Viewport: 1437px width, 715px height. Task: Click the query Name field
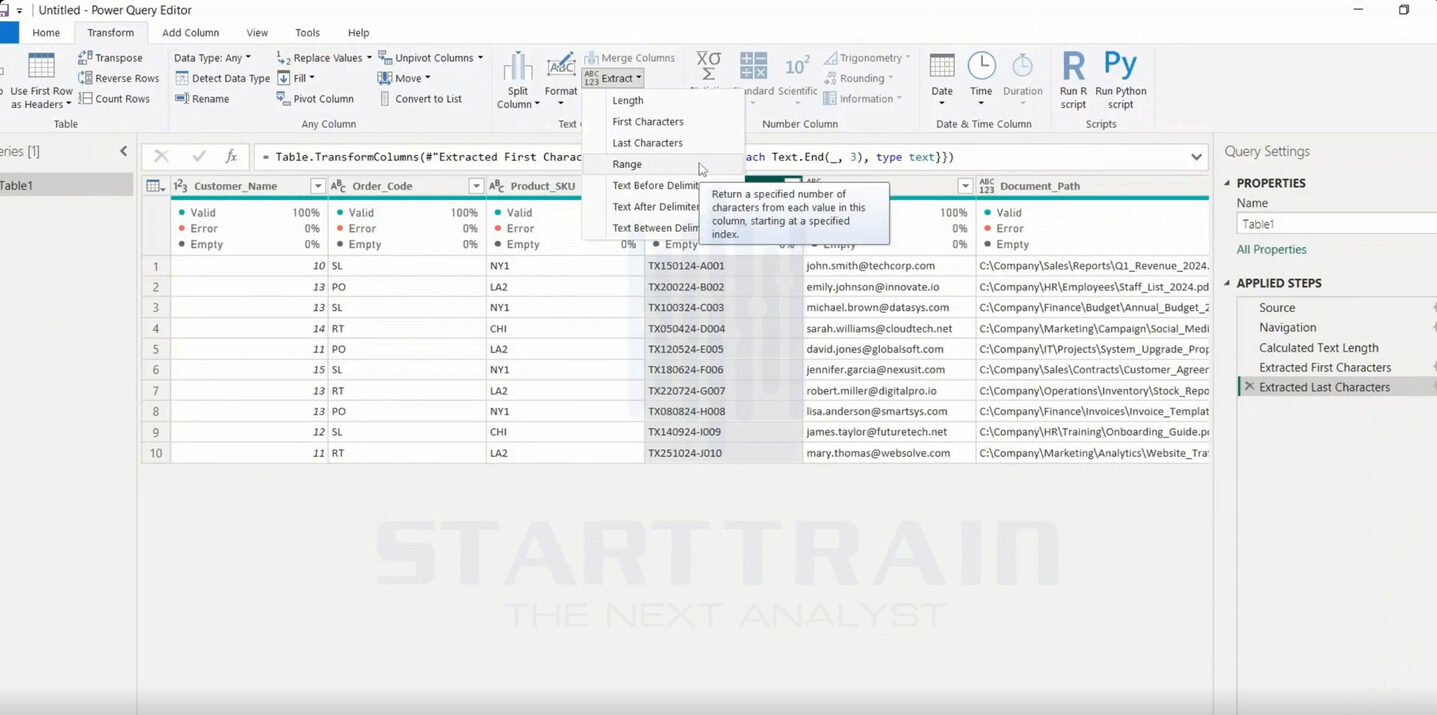click(x=1336, y=224)
